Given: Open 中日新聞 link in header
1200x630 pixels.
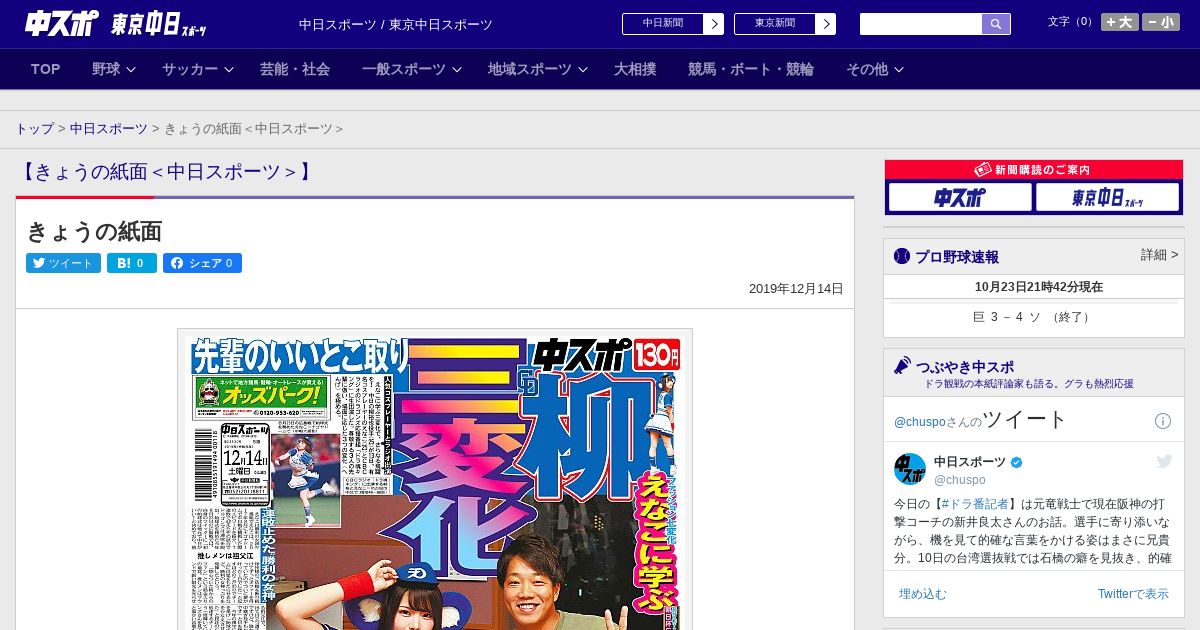Looking at the screenshot, I should (672, 24).
